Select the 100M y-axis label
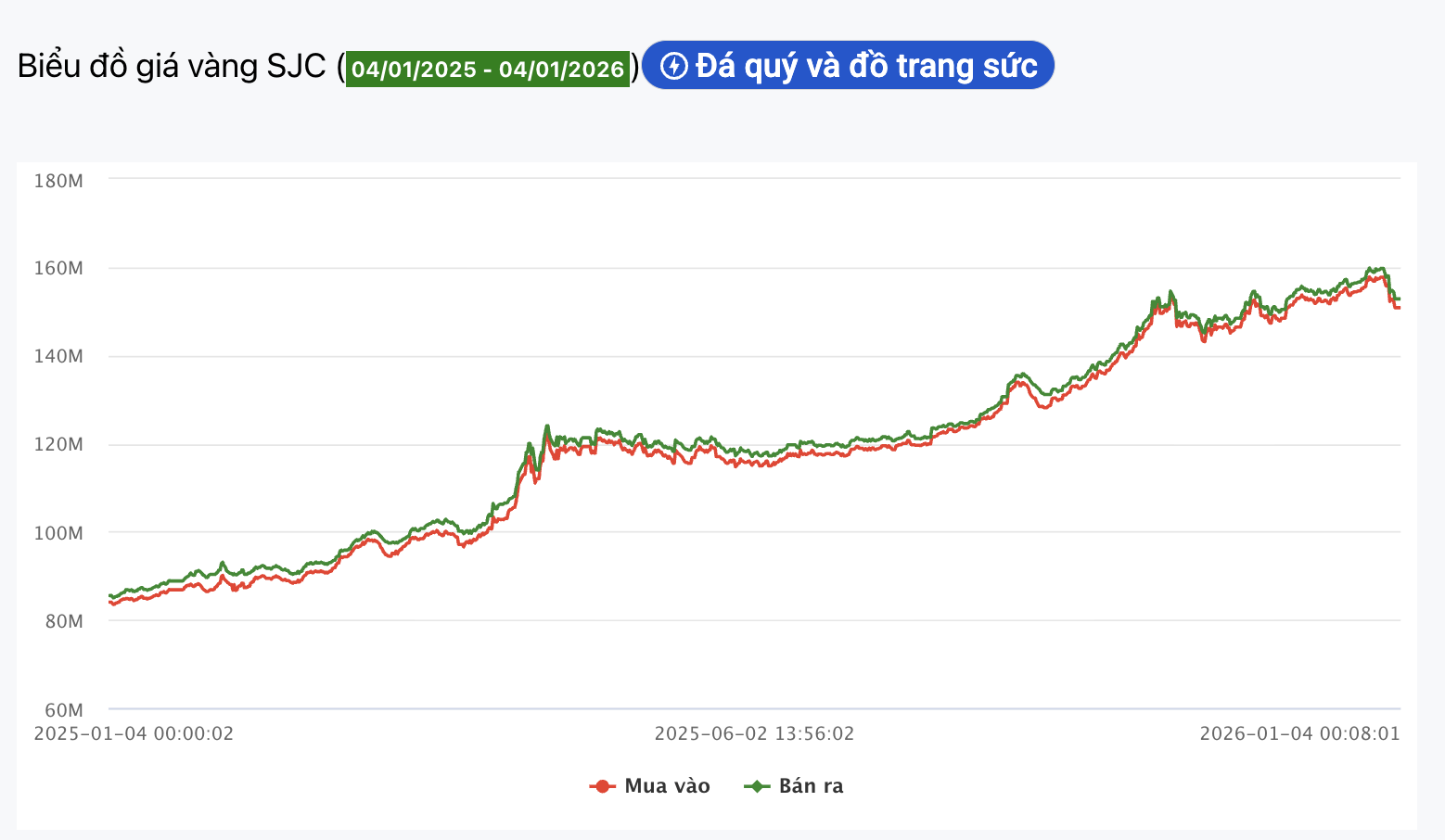 pos(58,533)
